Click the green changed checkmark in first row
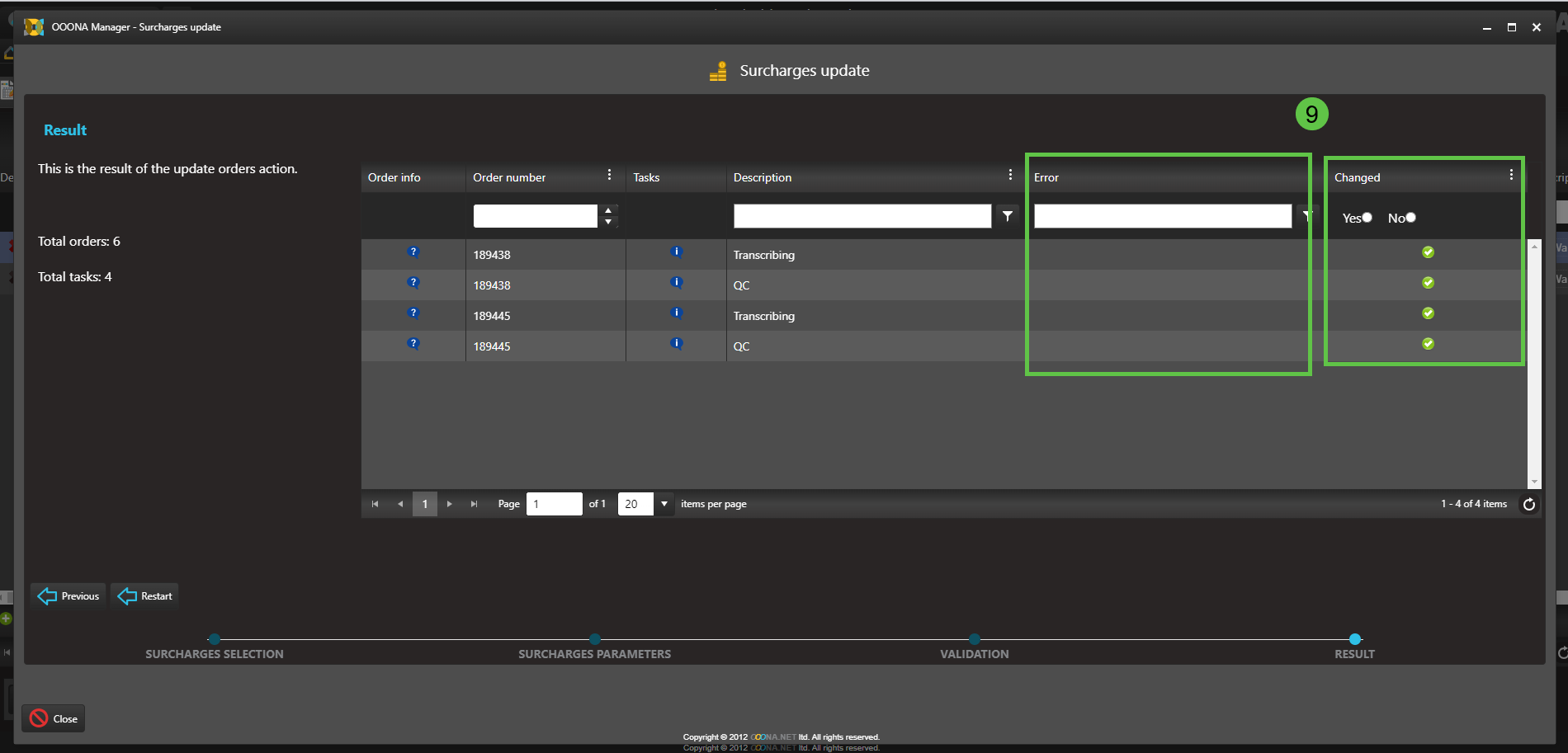Viewport: 1568px width, 753px height. coord(1428,252)
